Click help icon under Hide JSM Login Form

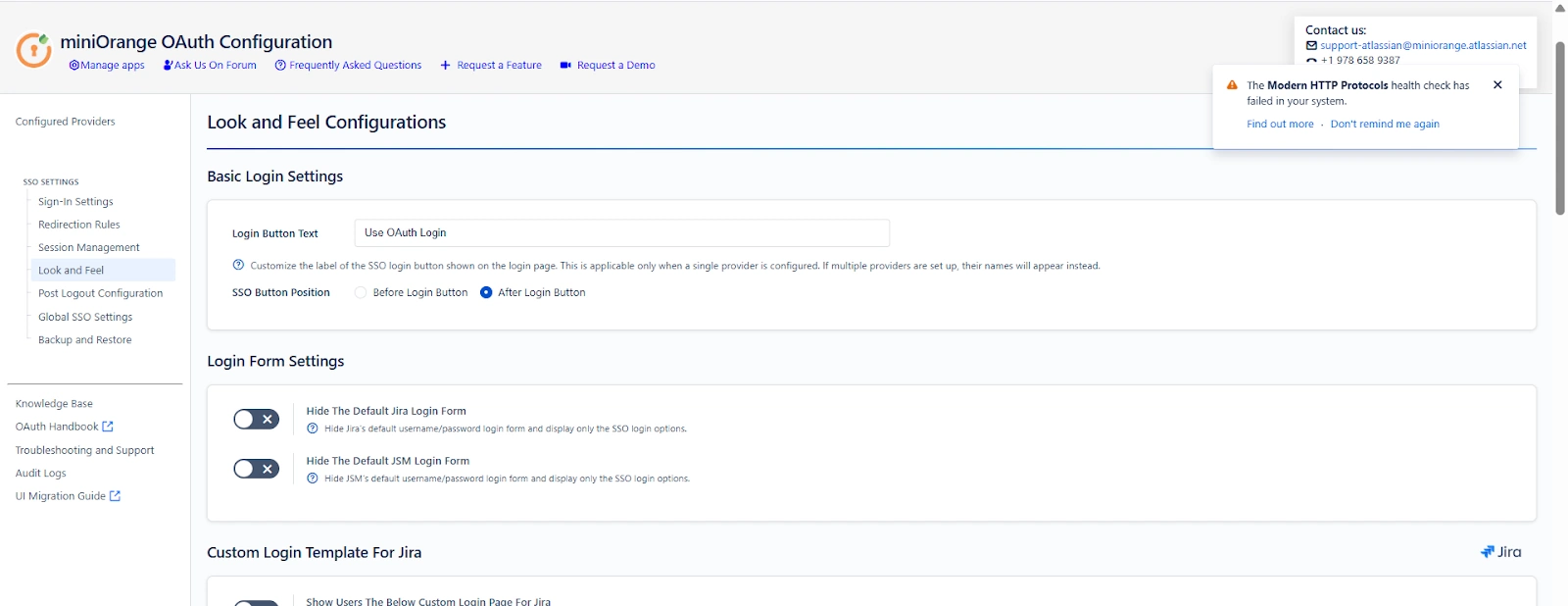pos(313,479)
